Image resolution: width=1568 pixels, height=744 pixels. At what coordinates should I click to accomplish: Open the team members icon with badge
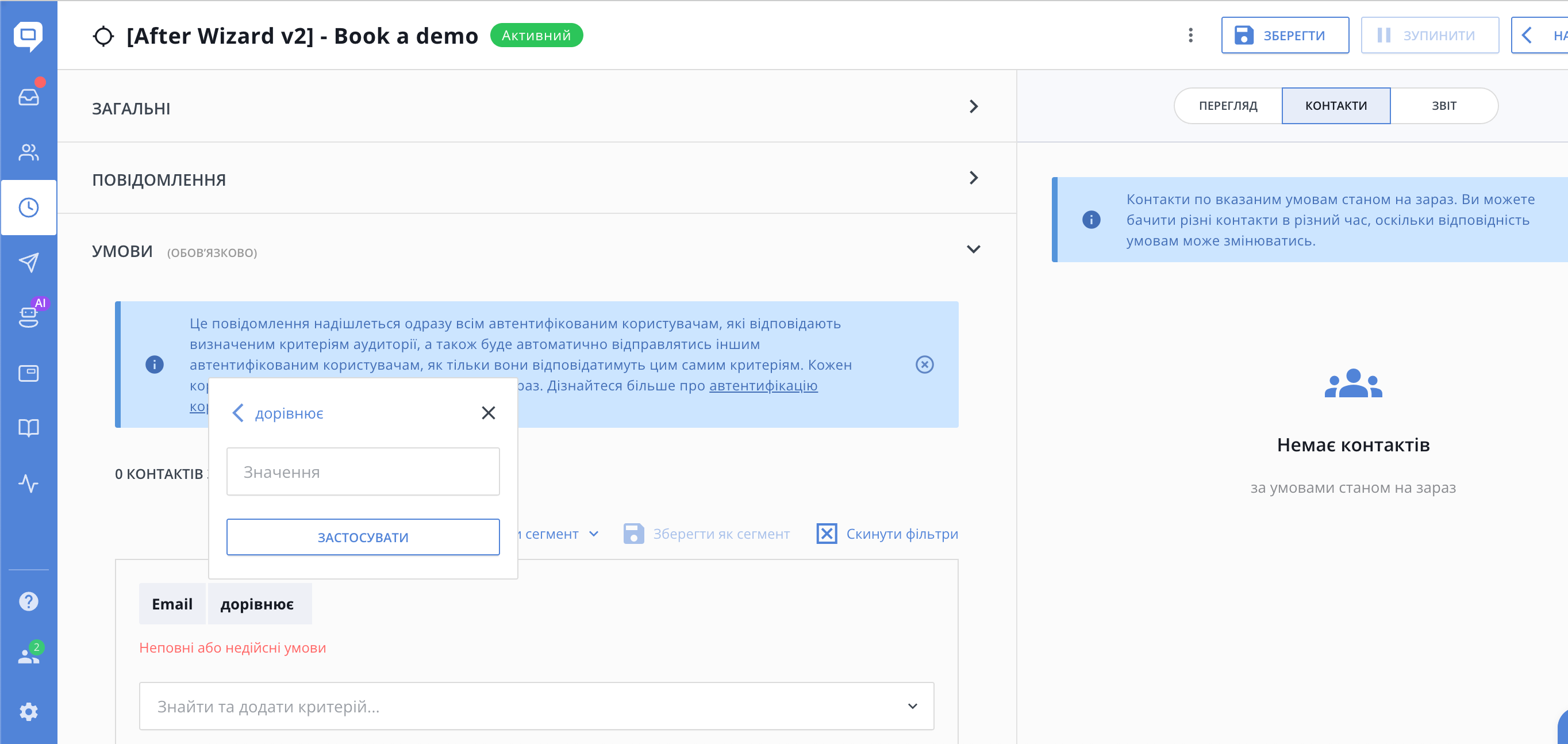pyautogui.click(x=28, y=655)
